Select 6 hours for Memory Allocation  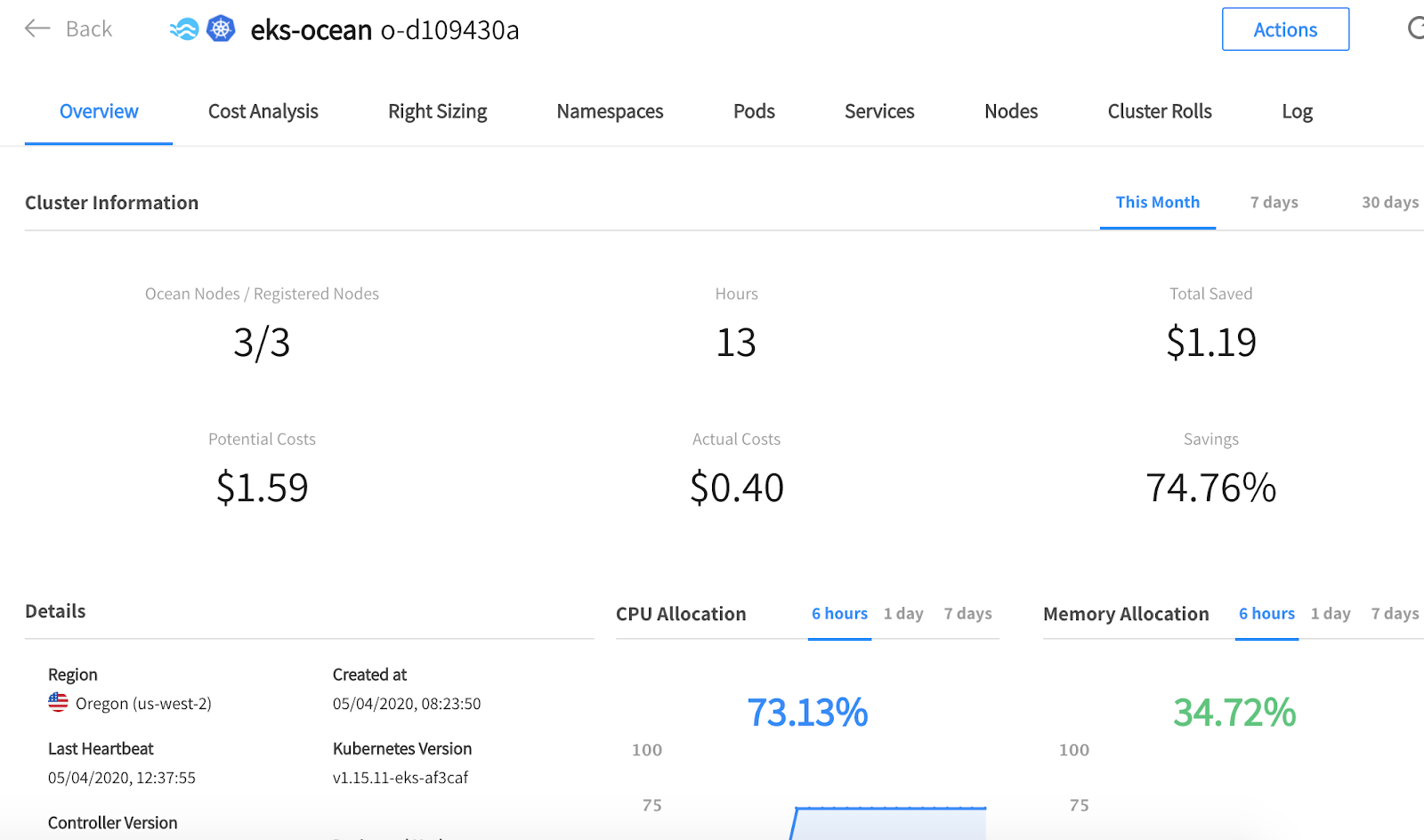click(x=1266, y=614)
